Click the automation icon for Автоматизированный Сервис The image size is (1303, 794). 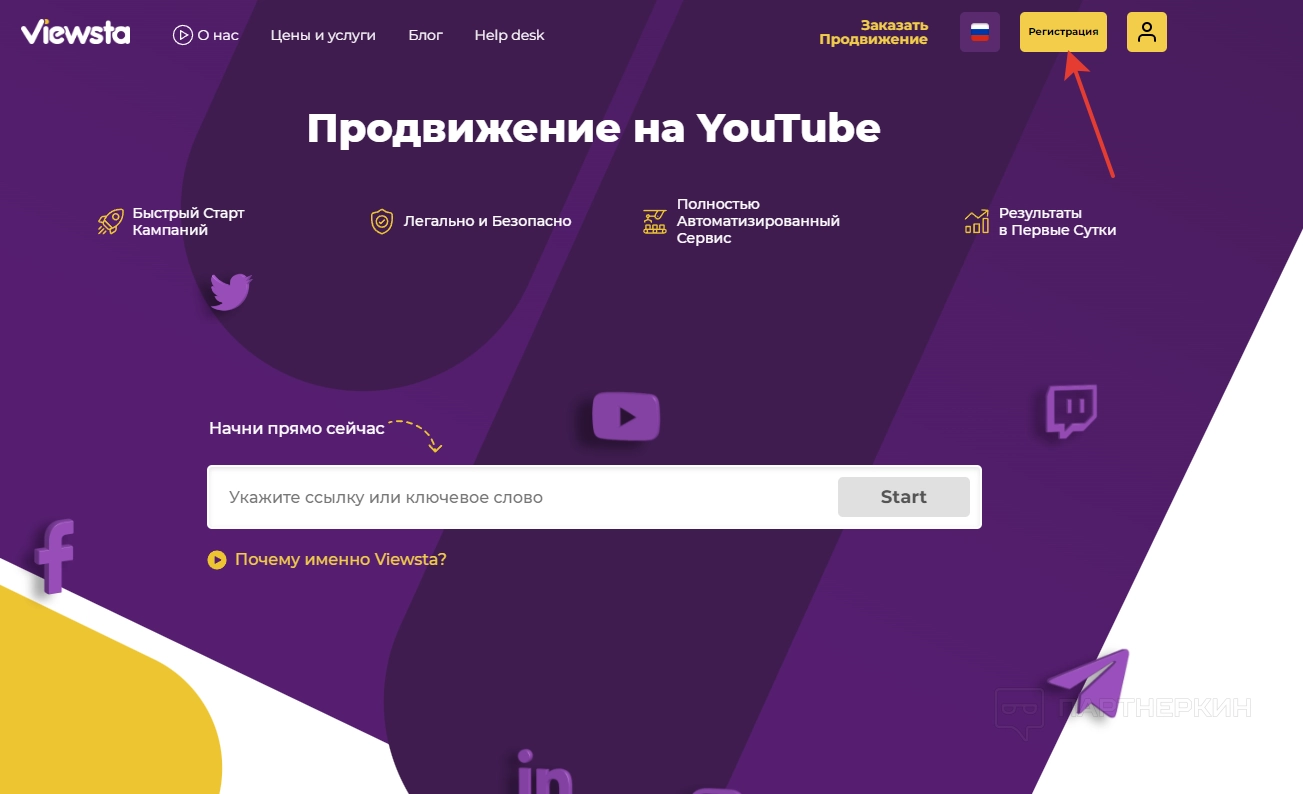pyautogui.click(x=655, y=221)
